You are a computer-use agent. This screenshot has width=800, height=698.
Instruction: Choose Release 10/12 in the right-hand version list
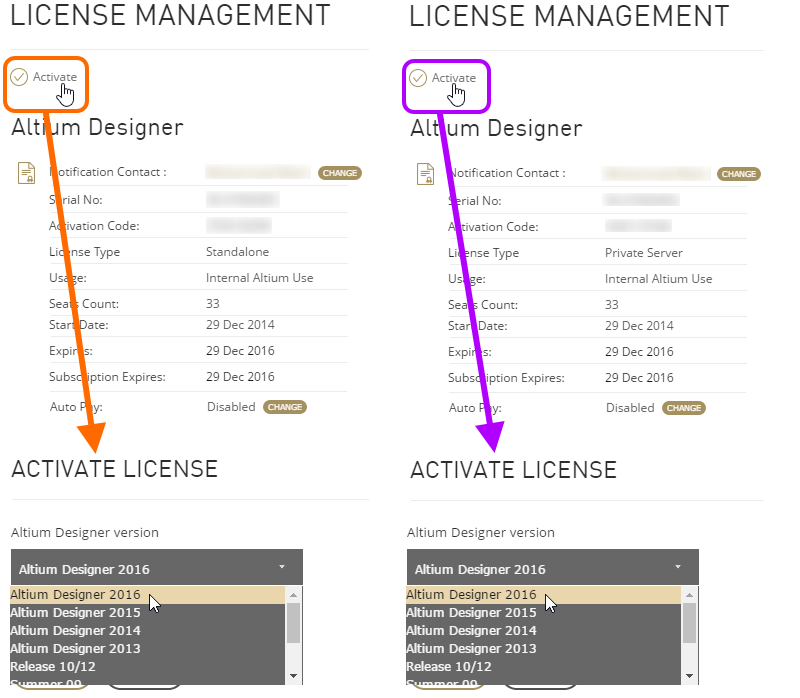(x=449, y=666)
